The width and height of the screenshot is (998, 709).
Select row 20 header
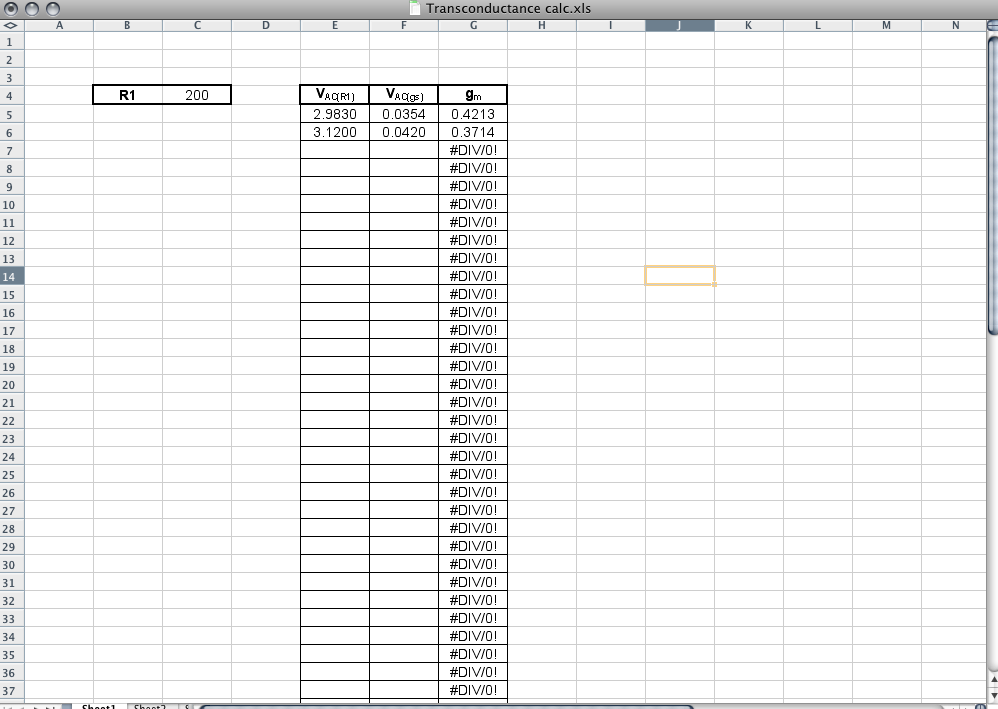pyautogui.click(x=12, y=384)
